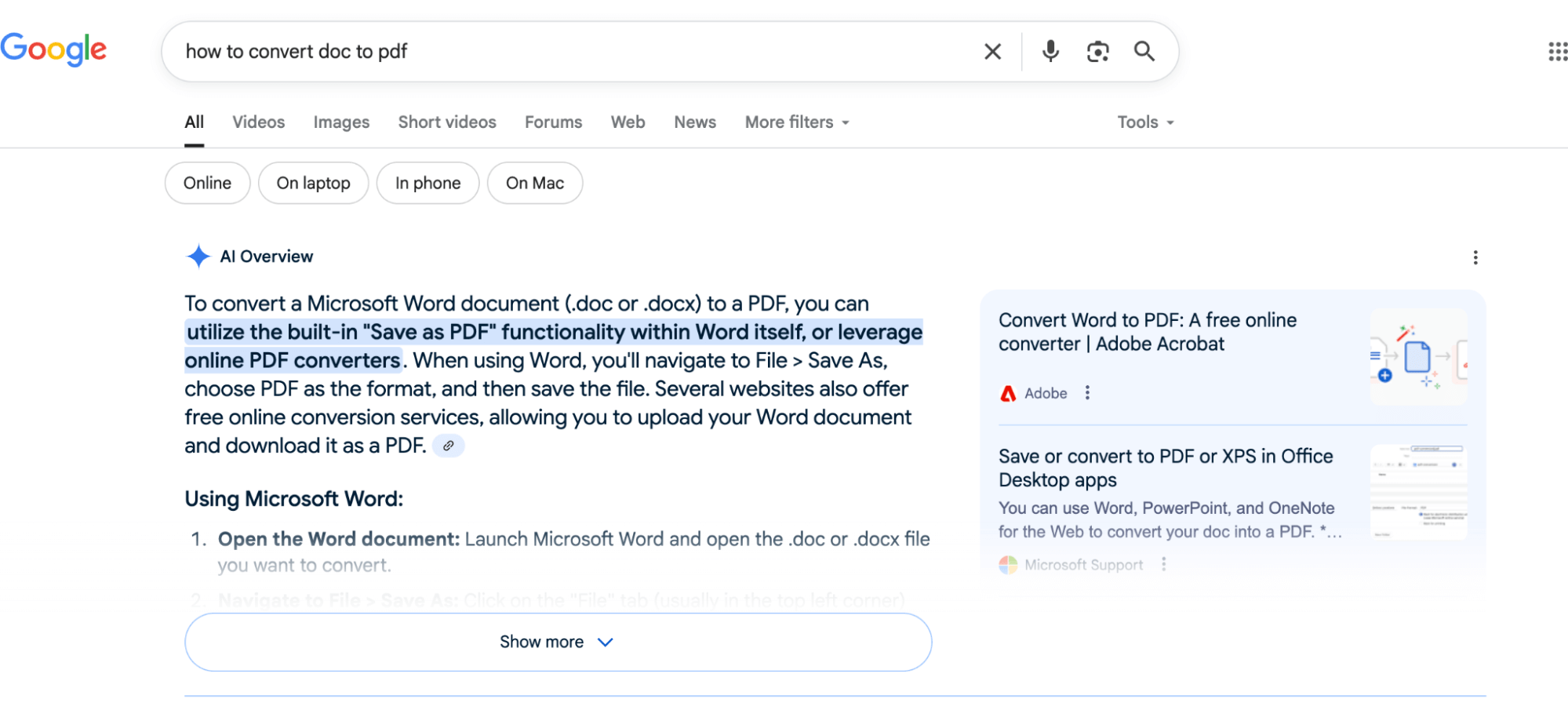Viewport: 1568px width, 703px height.
Task: Switch to the Videos tab
Action: 258,122
